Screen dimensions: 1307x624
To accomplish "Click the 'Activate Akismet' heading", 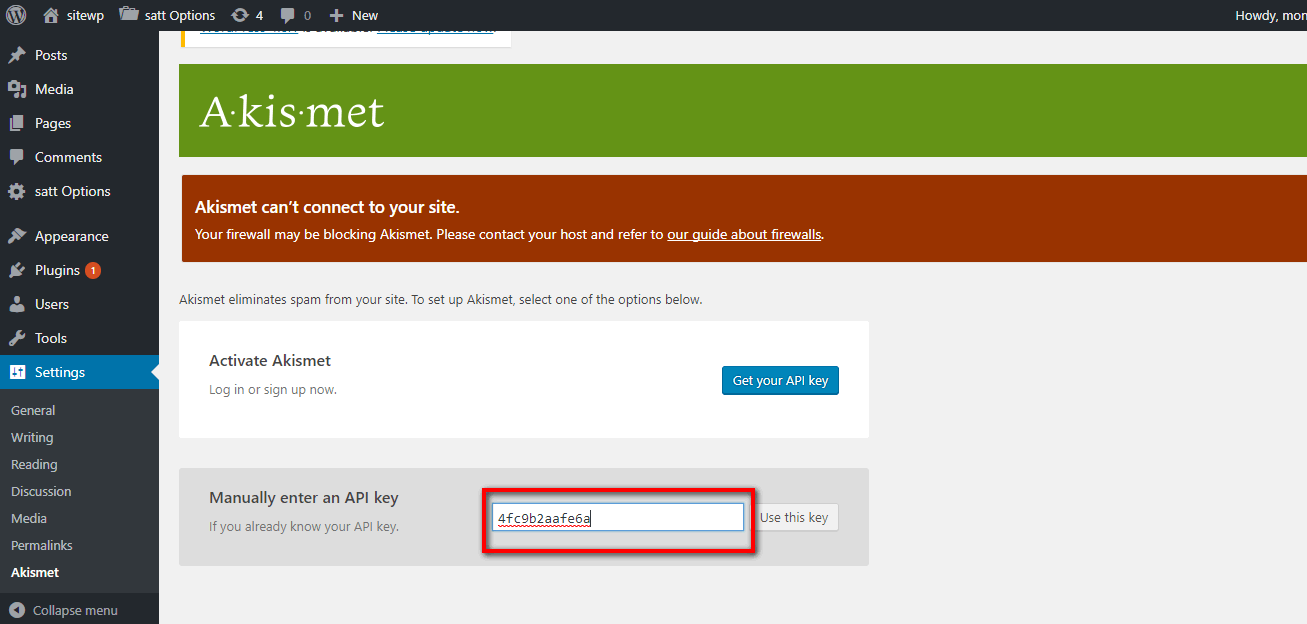I will [x=270, y=361].
